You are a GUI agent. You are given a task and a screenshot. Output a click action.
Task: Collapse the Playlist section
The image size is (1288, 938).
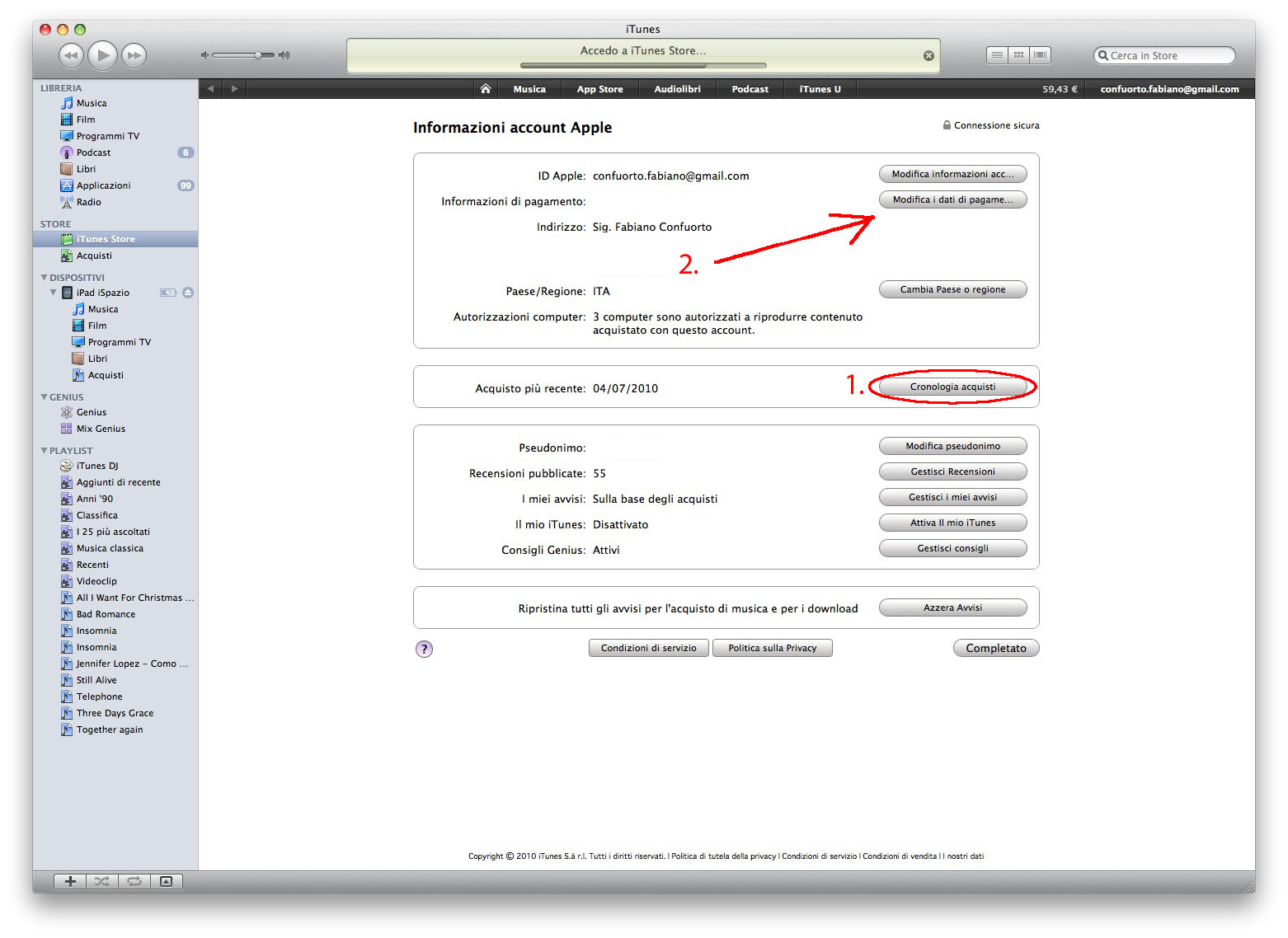[44, 451]
